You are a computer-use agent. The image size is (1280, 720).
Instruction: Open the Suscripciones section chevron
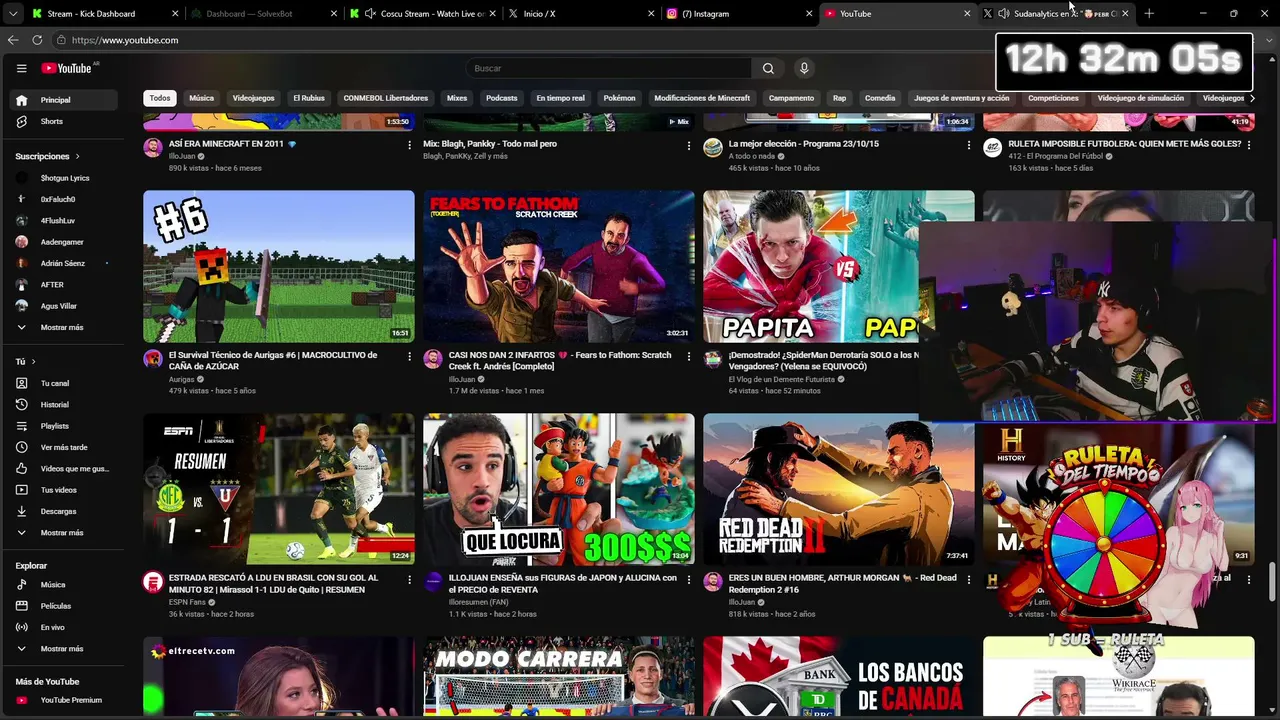click(77, 157)
